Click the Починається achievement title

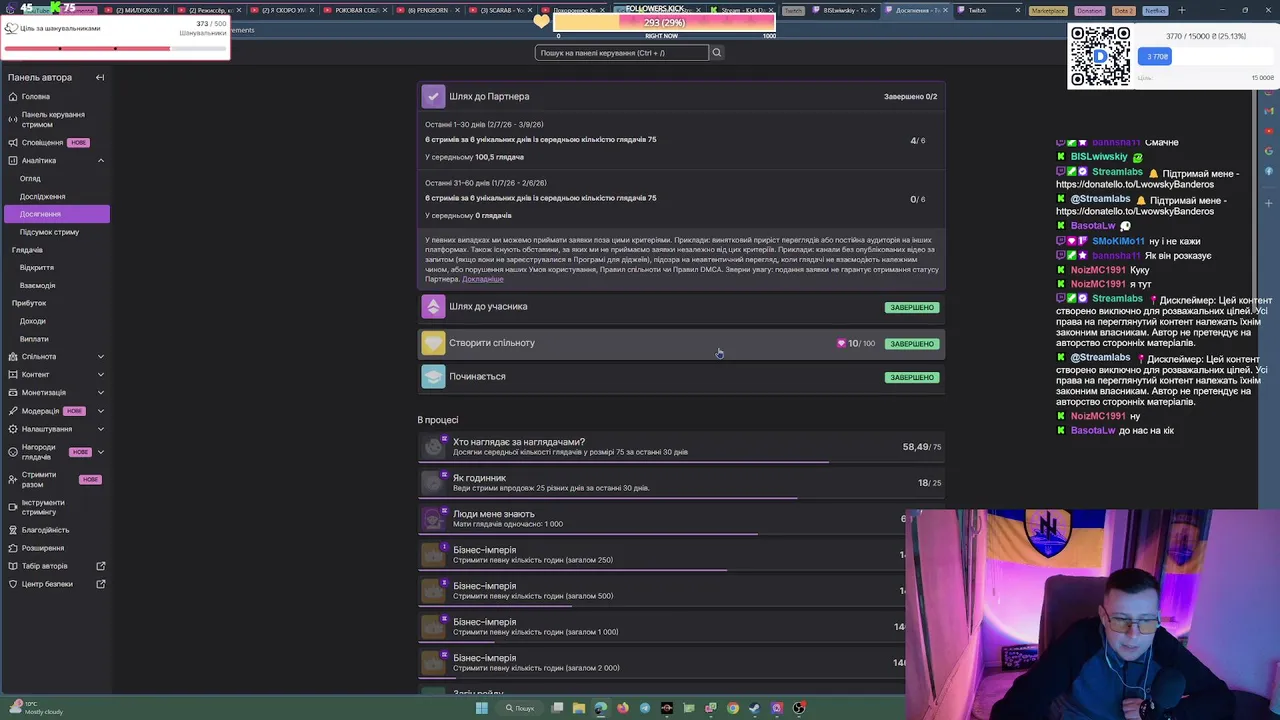[x=477, y=376]
